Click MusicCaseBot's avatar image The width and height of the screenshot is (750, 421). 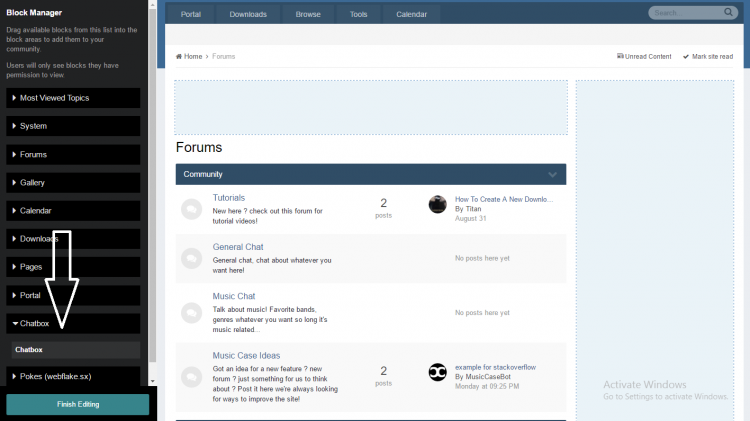(x=437, y=373)
